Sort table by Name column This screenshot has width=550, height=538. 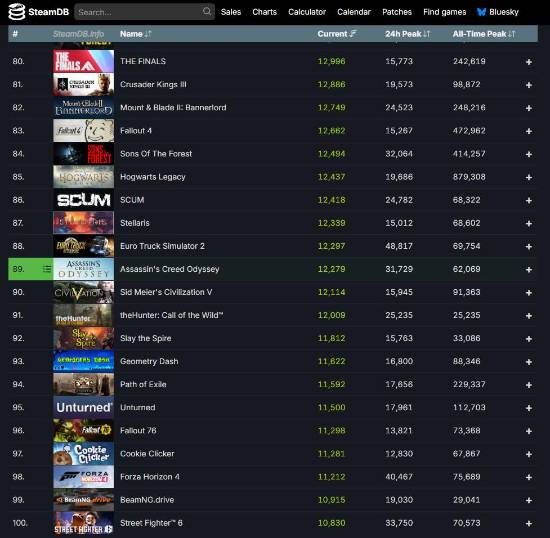pyautogui.click(x=135, y=34)
